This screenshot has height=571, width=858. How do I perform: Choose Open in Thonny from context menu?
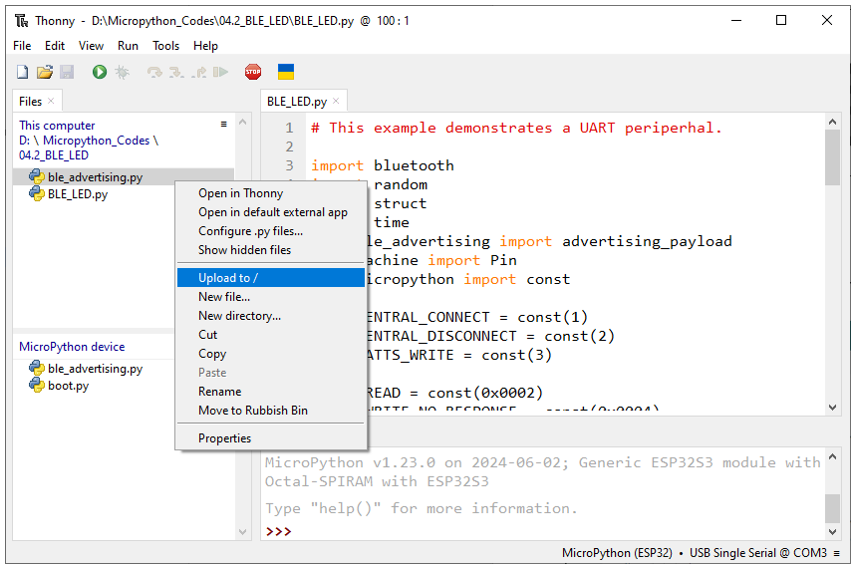click(271, 193)
